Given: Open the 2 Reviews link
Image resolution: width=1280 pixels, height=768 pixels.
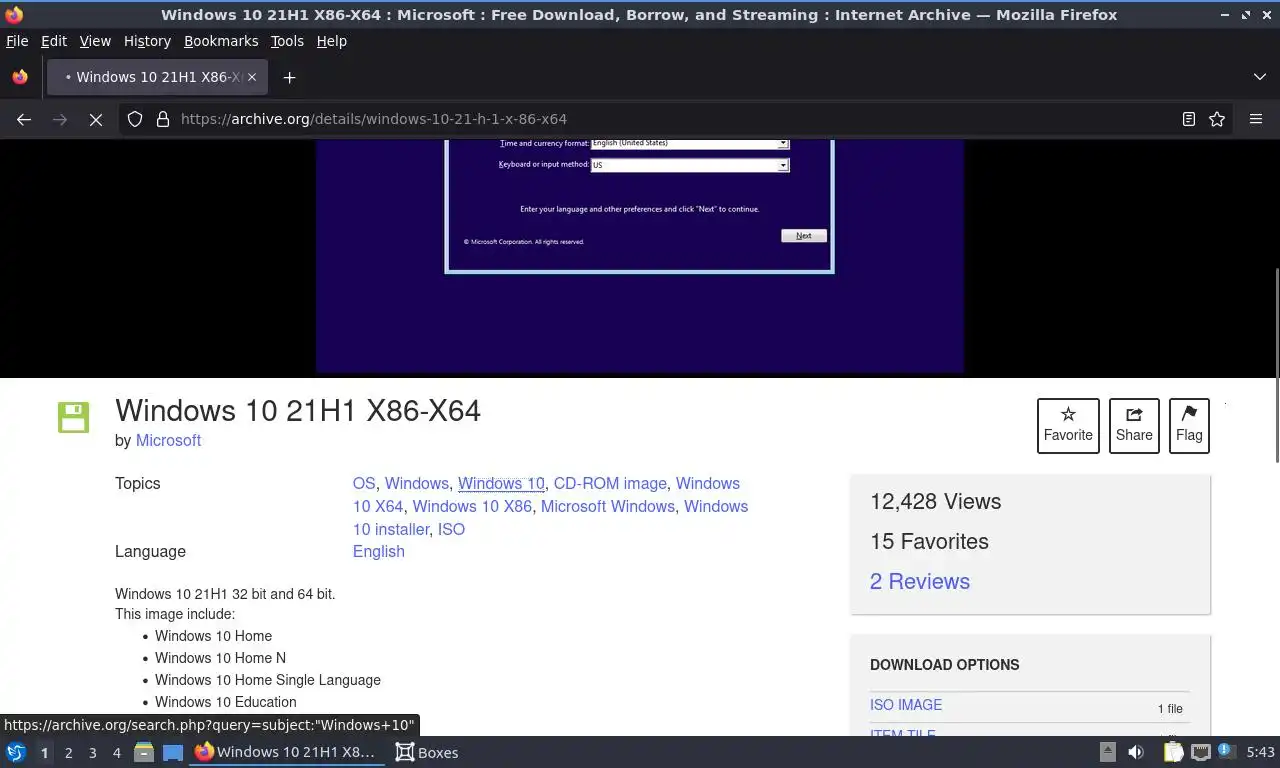Looking at the screenshot, I should click(920, 581).
